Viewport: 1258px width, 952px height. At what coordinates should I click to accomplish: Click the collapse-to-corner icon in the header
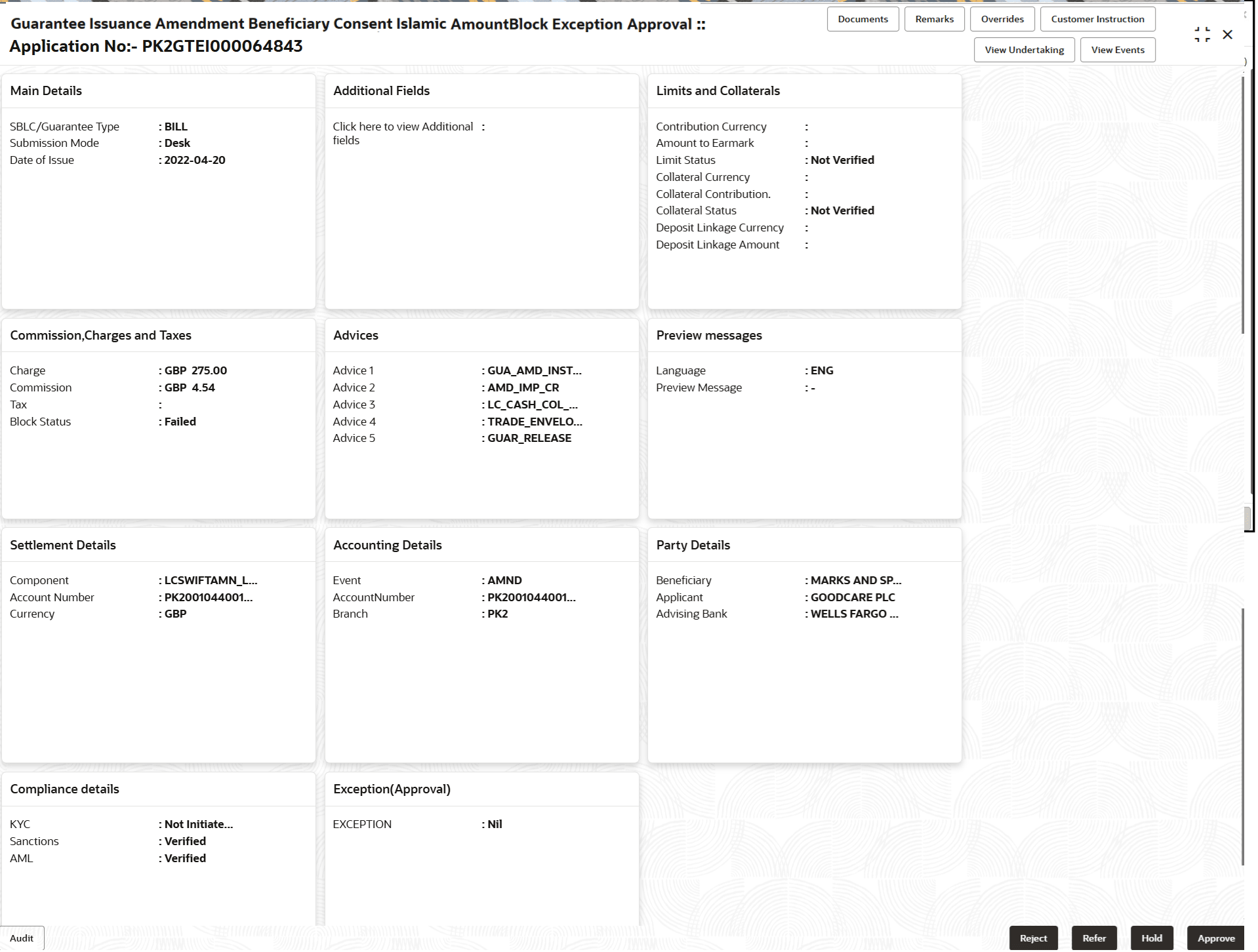tap(1202, 35)
